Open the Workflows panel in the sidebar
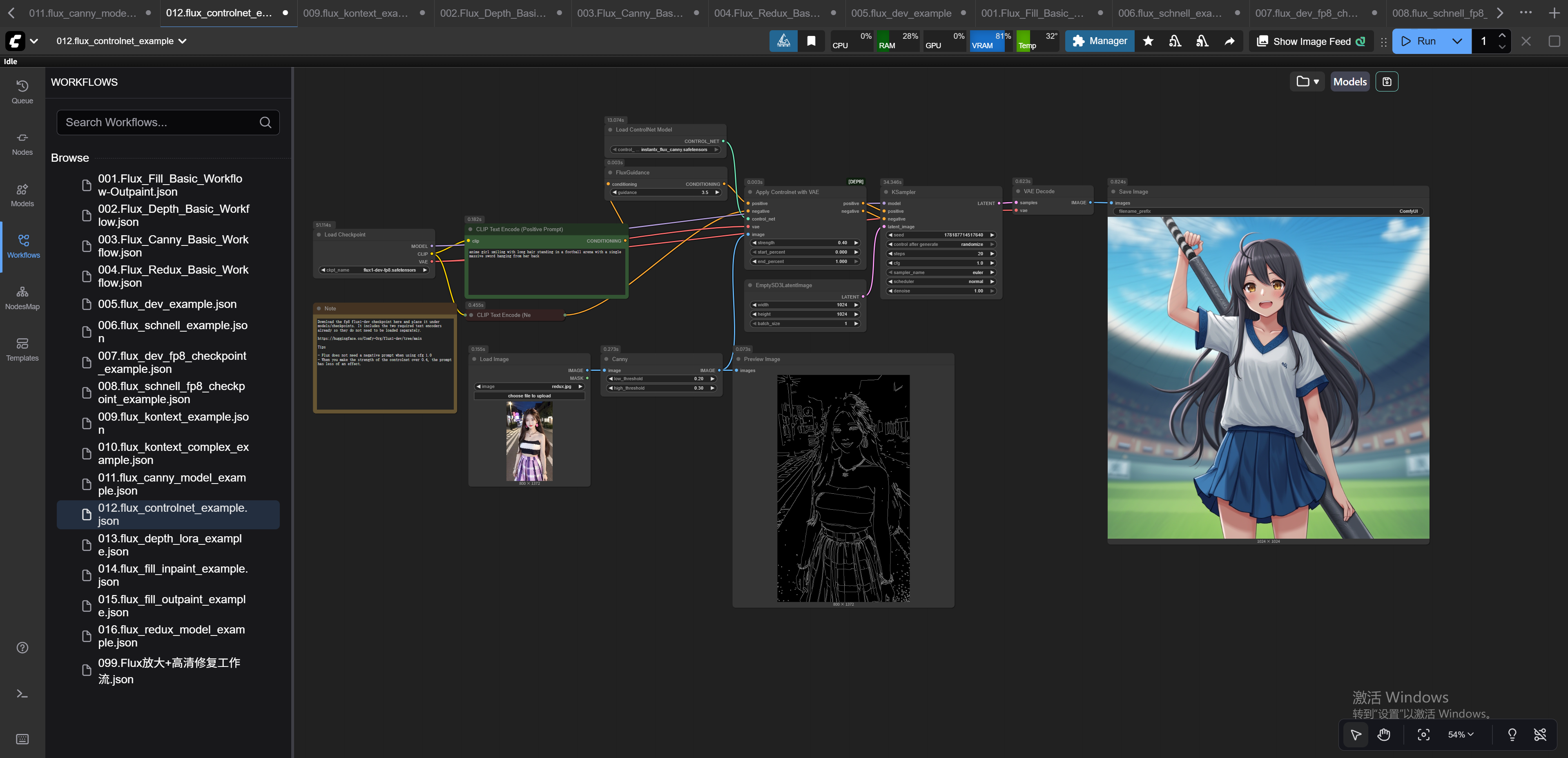The image size is (1568, 758). pos(22,246)
